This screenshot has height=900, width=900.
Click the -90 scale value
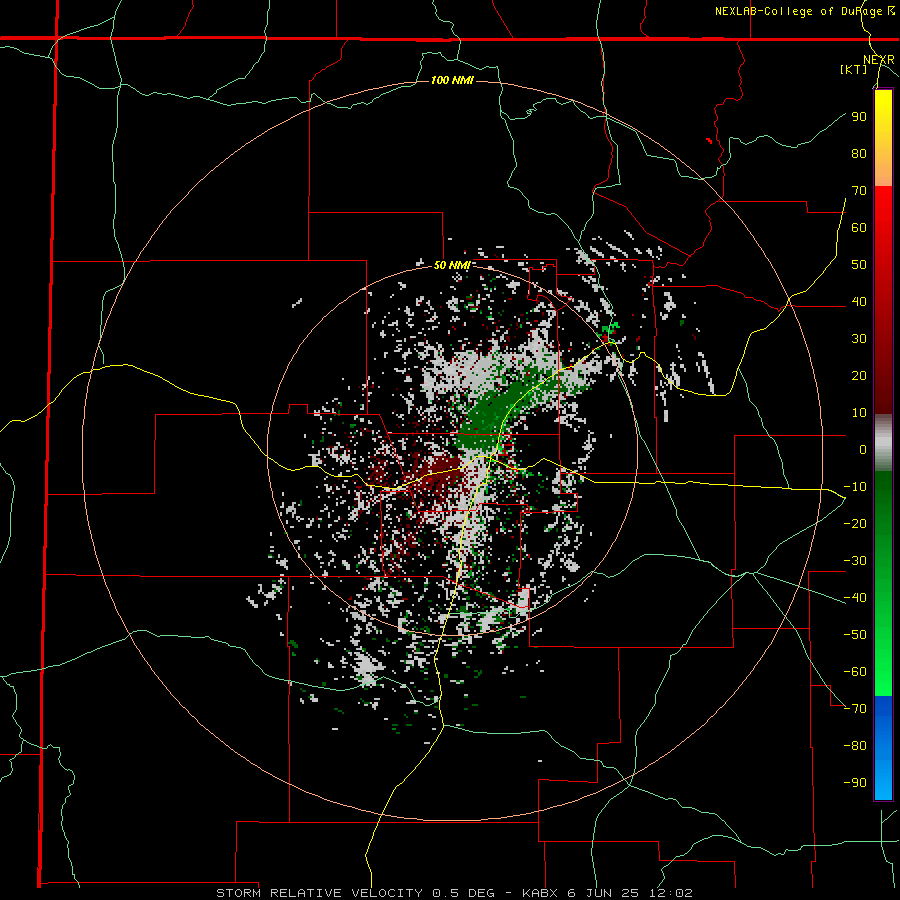click(855, 783)
